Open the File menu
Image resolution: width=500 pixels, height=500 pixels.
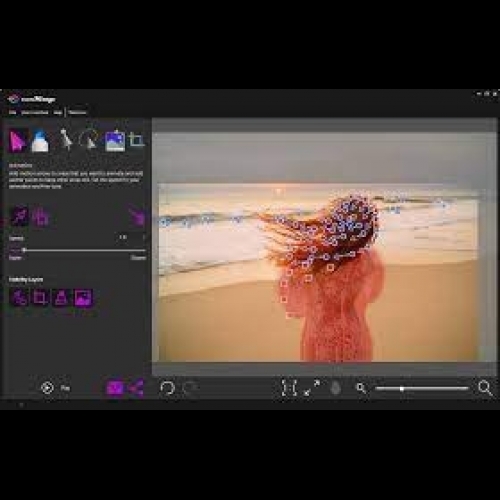coord(13,113)
